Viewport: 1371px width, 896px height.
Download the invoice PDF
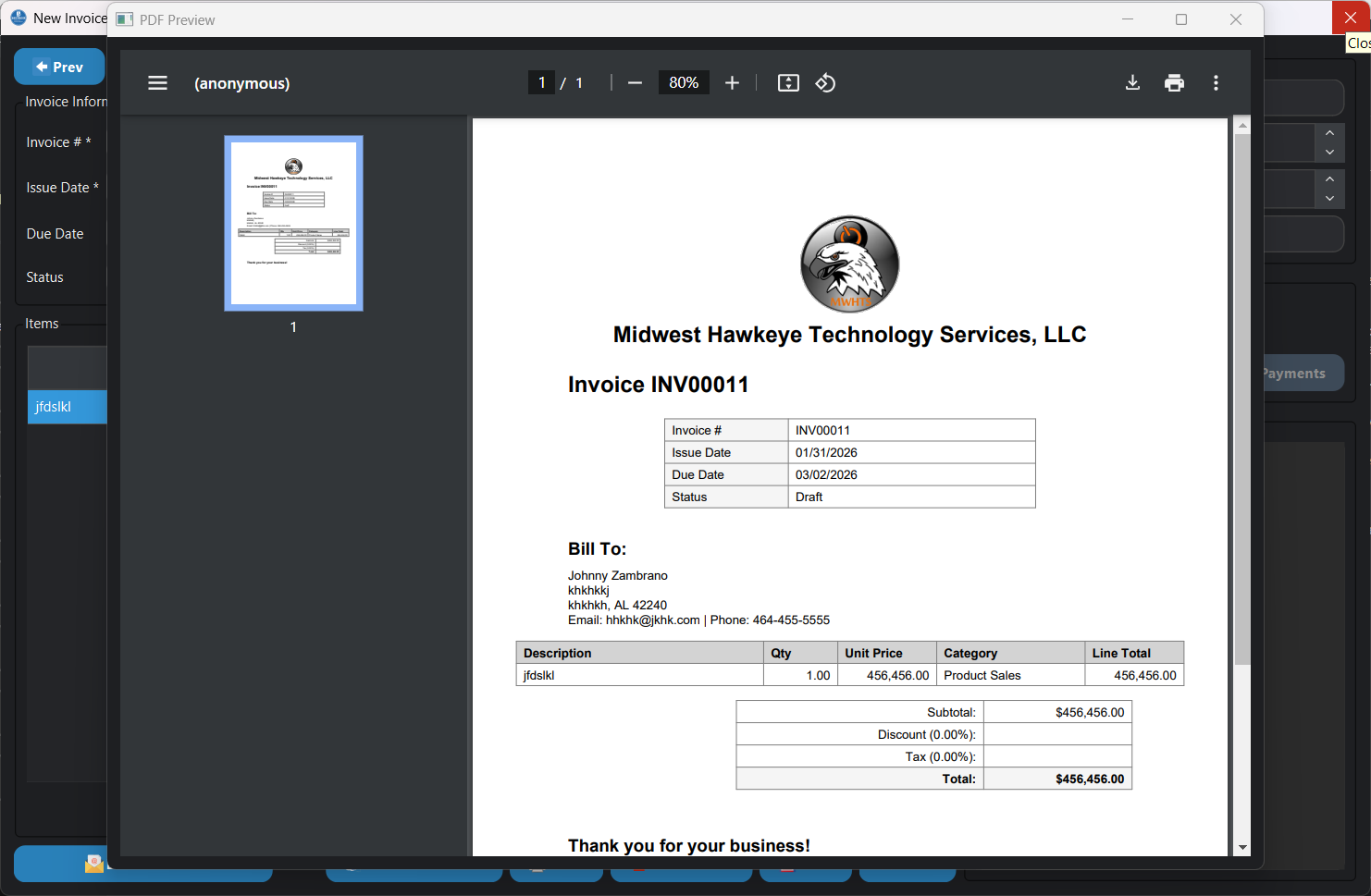1132,82
